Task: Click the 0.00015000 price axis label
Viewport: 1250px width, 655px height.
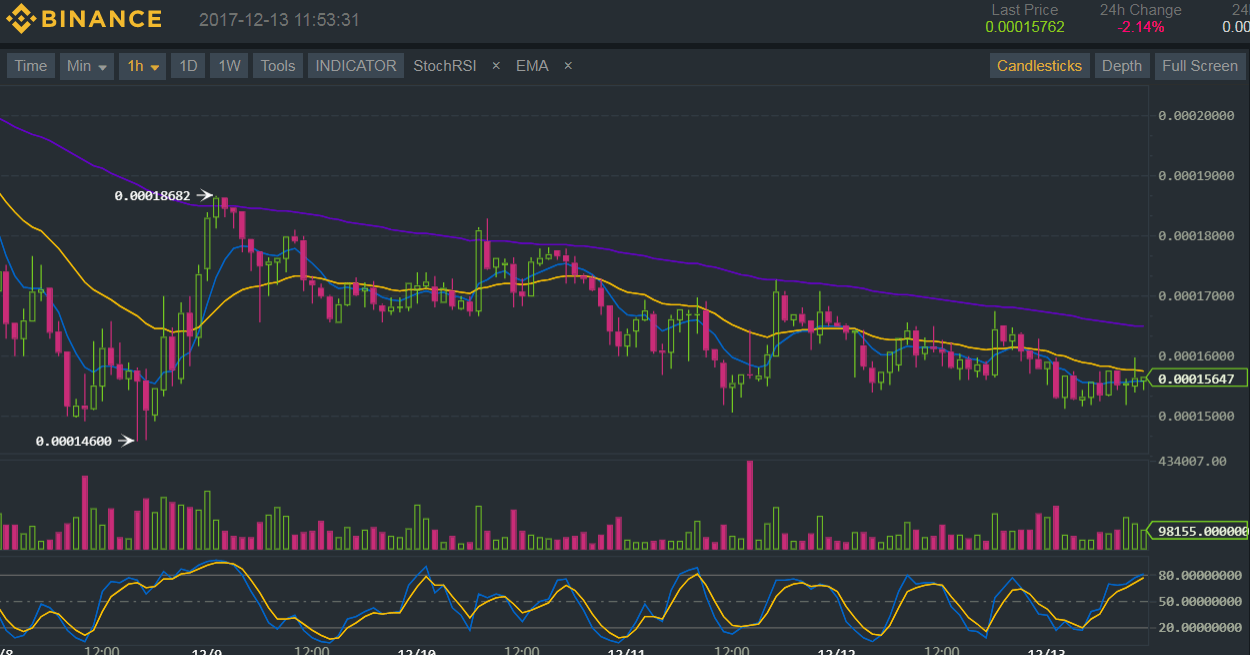Action: click(x=1196, y=416)
